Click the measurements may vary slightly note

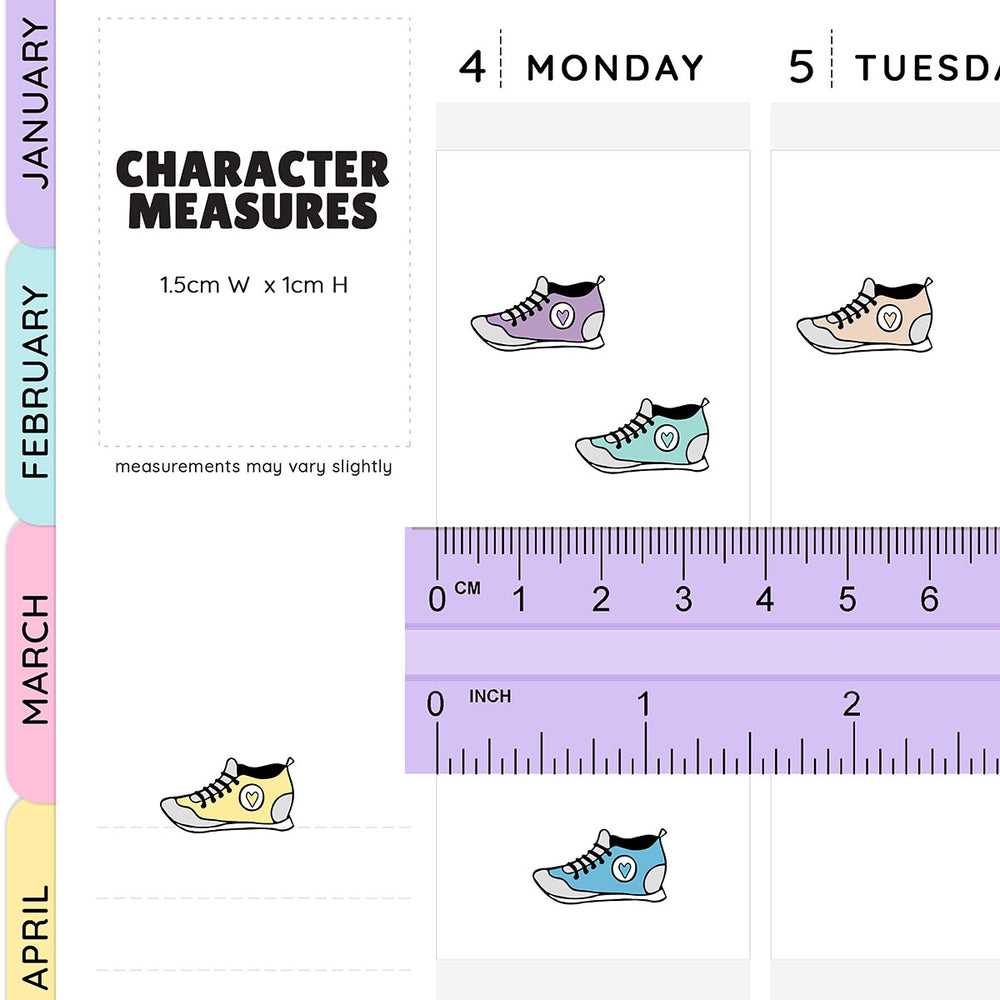coord(253,466)
